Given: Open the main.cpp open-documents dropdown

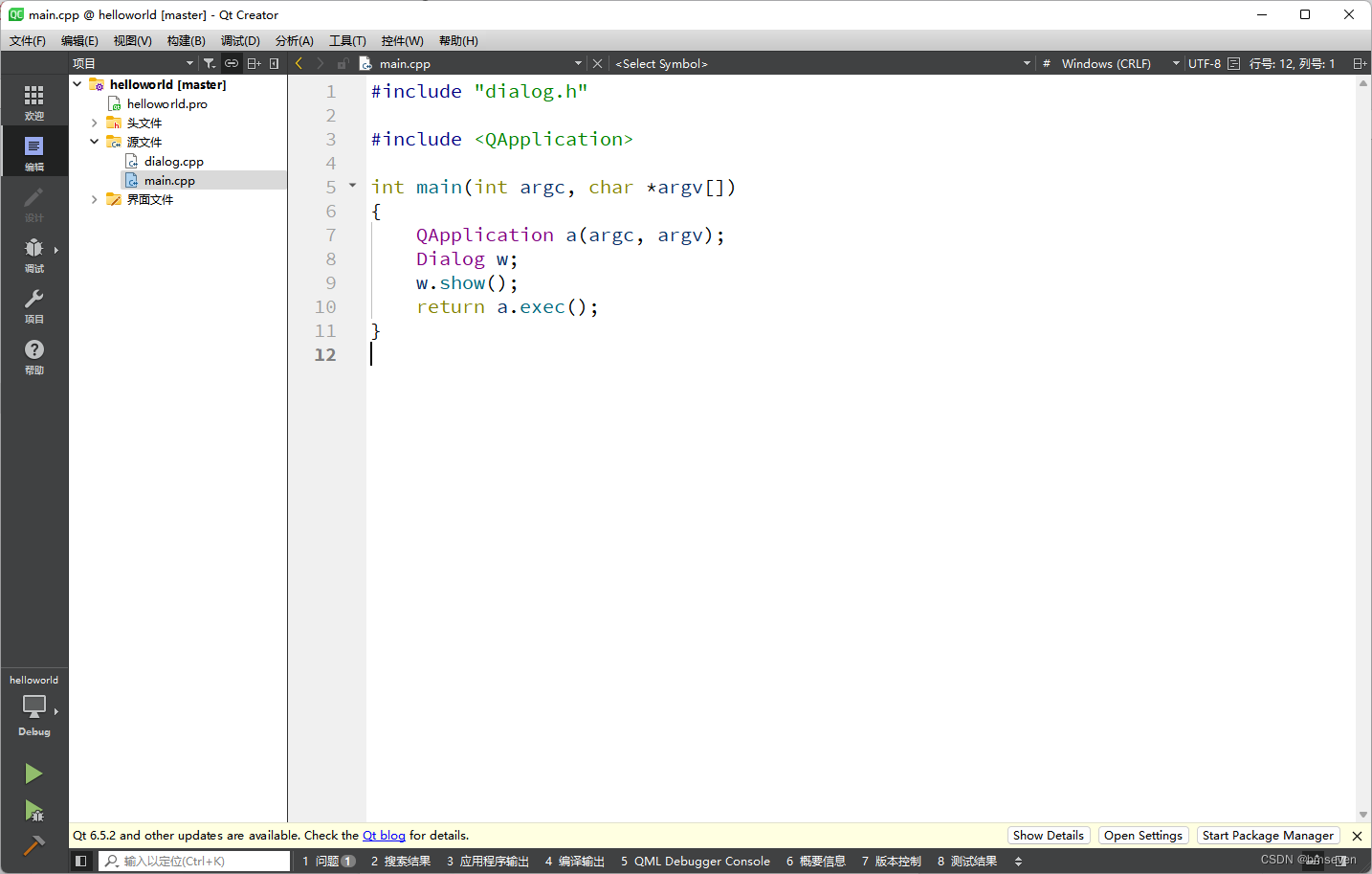Looking at the screenshot, I should click(471, 63).
